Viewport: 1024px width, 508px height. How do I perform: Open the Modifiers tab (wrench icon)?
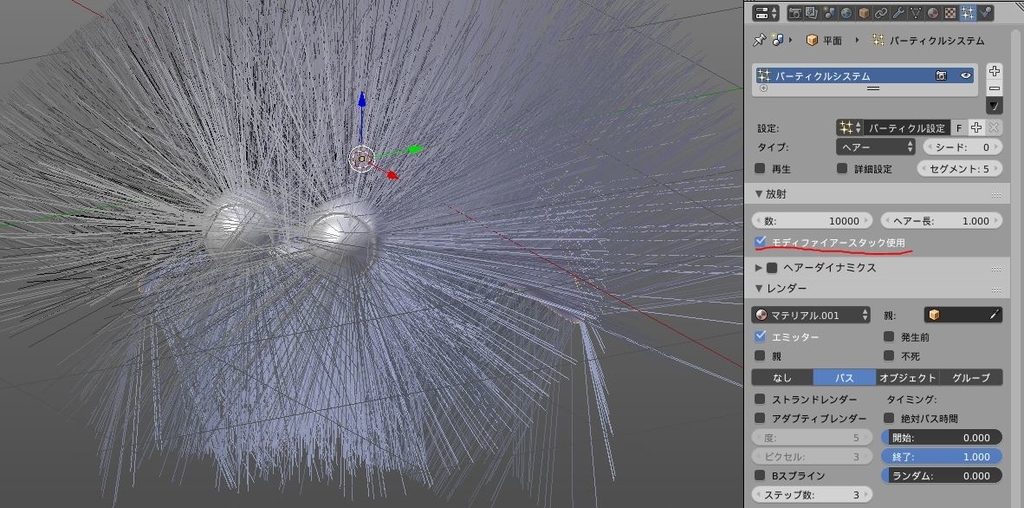pyautogui.click(x=898, y=13)
